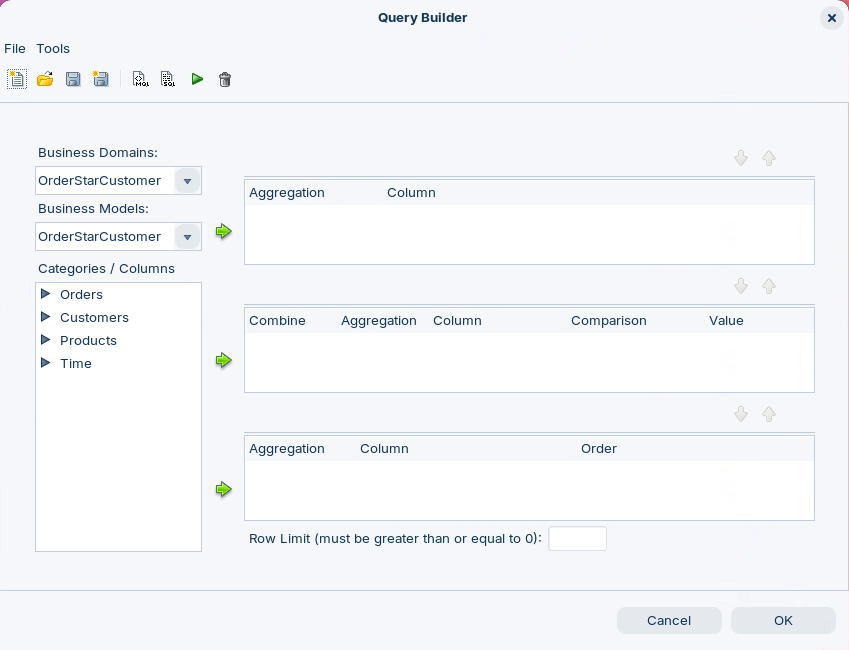Expand the Orders category
The width and height of the screenshot is (849, 650).
45,294
